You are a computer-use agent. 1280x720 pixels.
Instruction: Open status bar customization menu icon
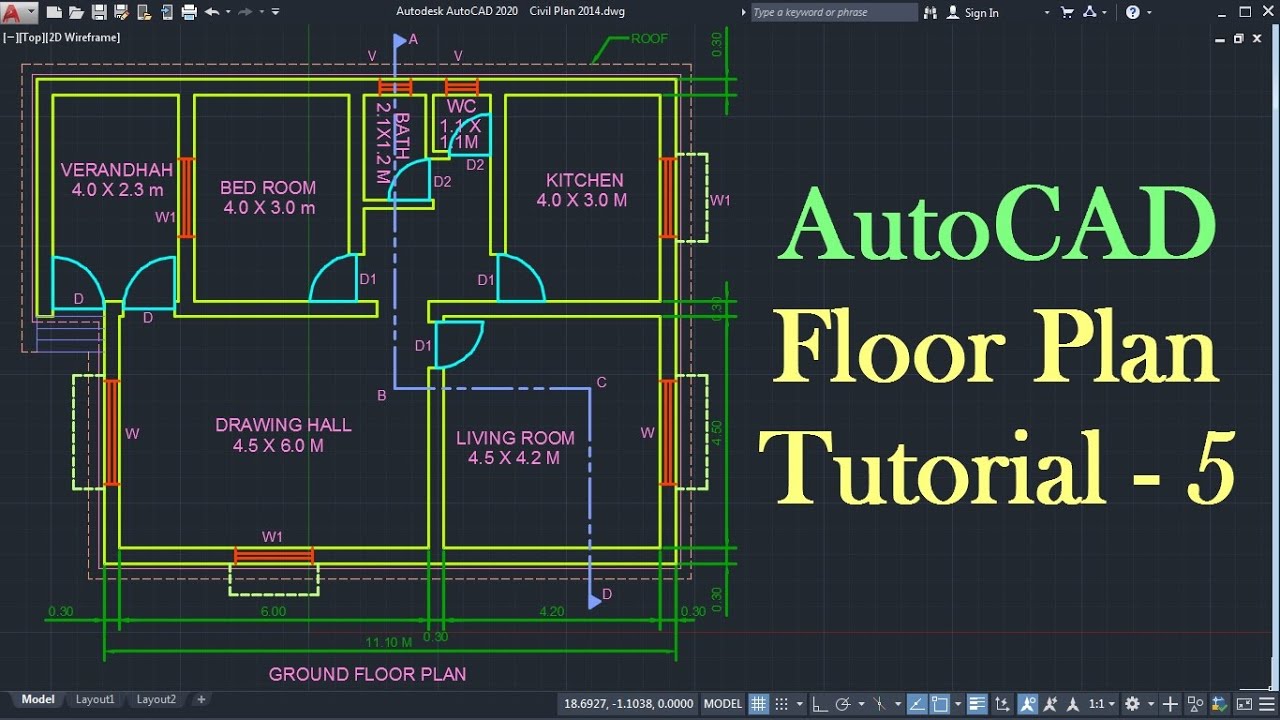pos(1267,704)
